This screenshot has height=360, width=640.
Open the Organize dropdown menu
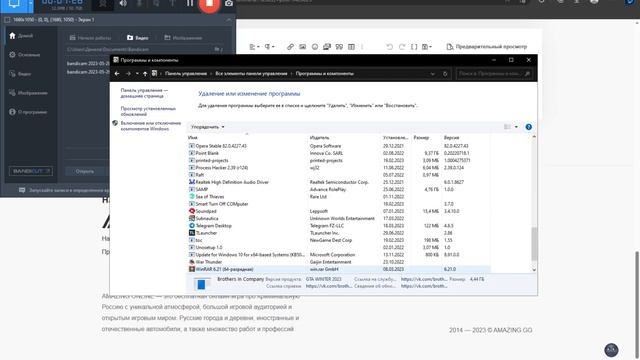207,127
